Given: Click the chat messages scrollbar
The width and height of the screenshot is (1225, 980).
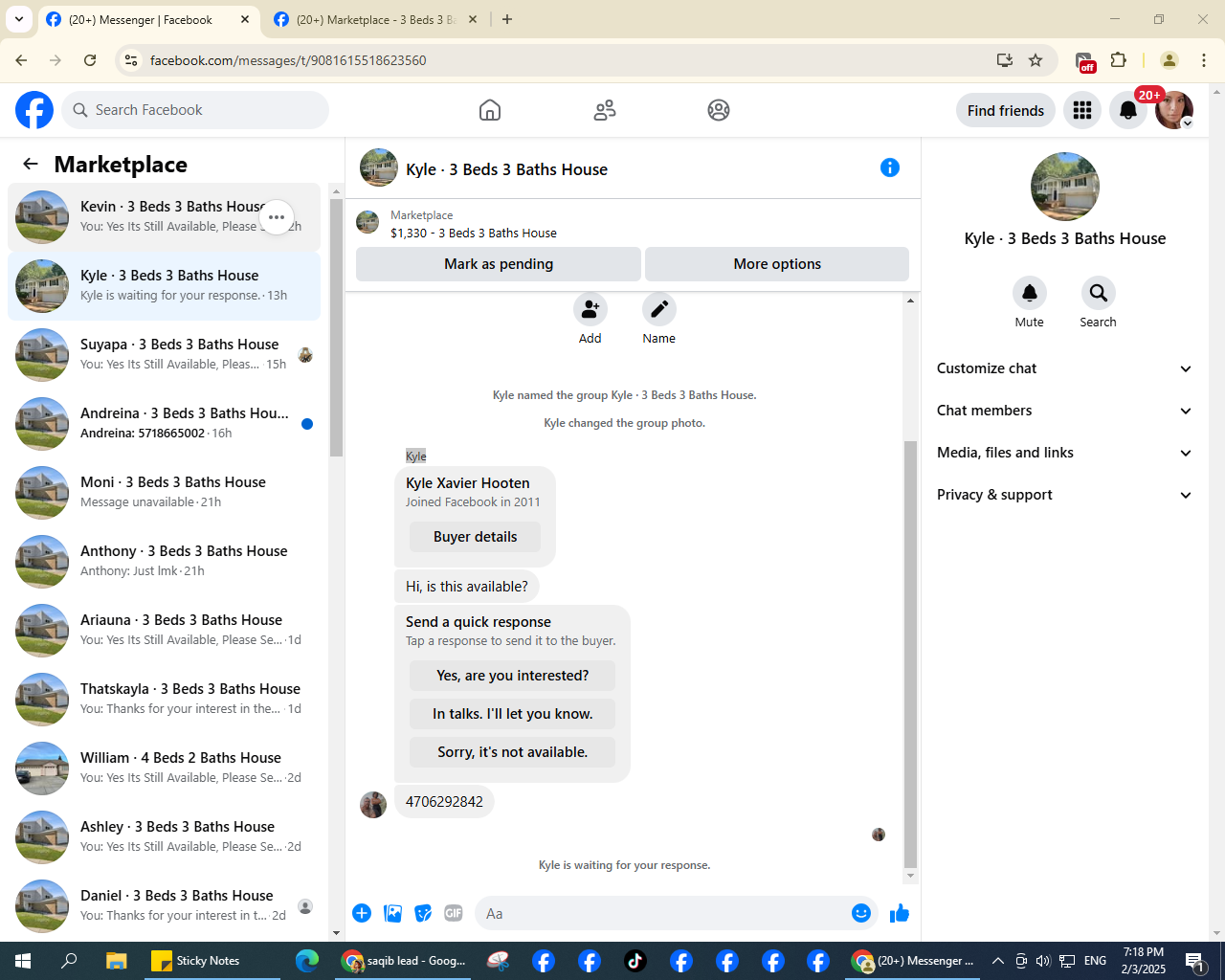Looking at the screenshot, I should point(910,654).
